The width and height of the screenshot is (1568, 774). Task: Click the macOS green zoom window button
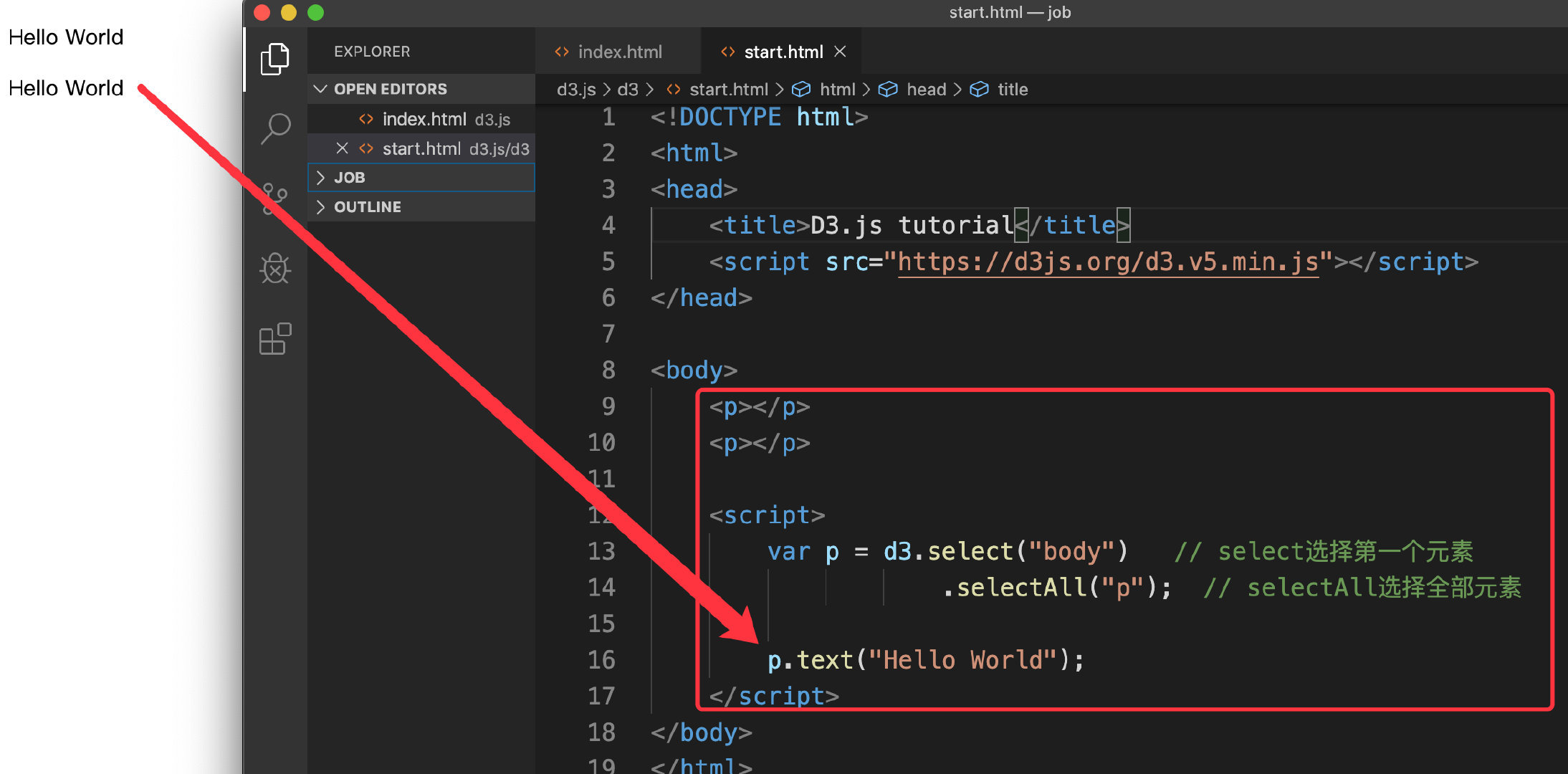[x=316, y=12]
